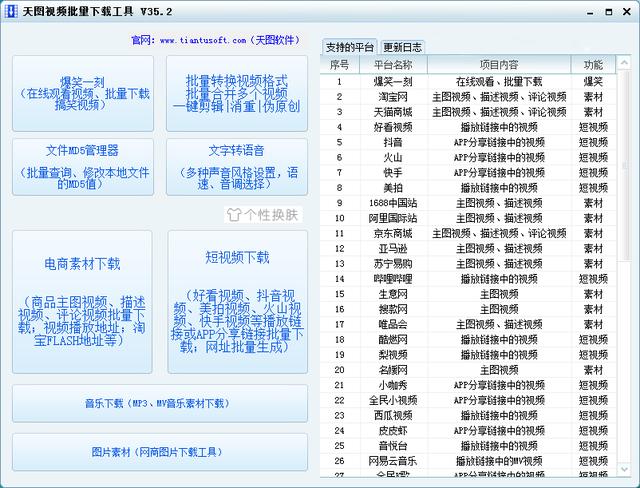Open 短视频下载 module
Screen dimensions: 640x488
(238, 302)
